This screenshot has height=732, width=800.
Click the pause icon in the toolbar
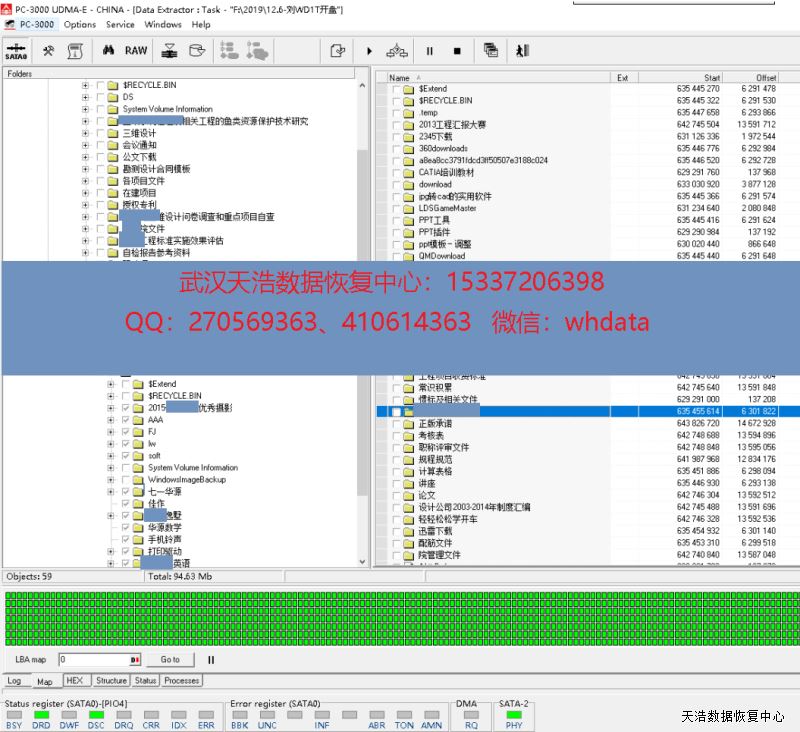point(430,50)
